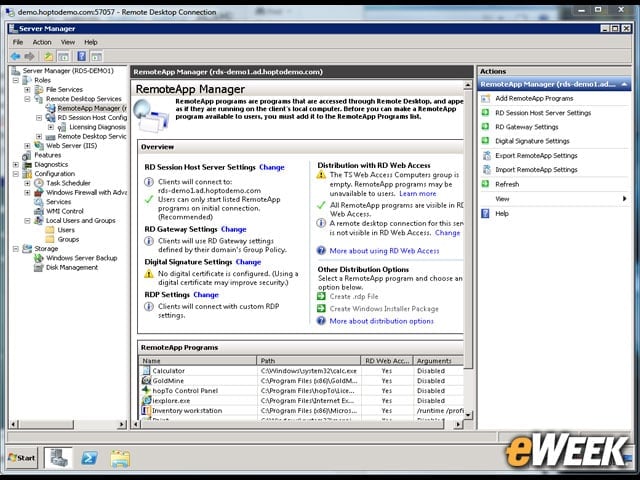Click the Server Manager taskbar icon
Image resolution: width=640 pixels, height=480 pixels.
[x=58, y=458]
